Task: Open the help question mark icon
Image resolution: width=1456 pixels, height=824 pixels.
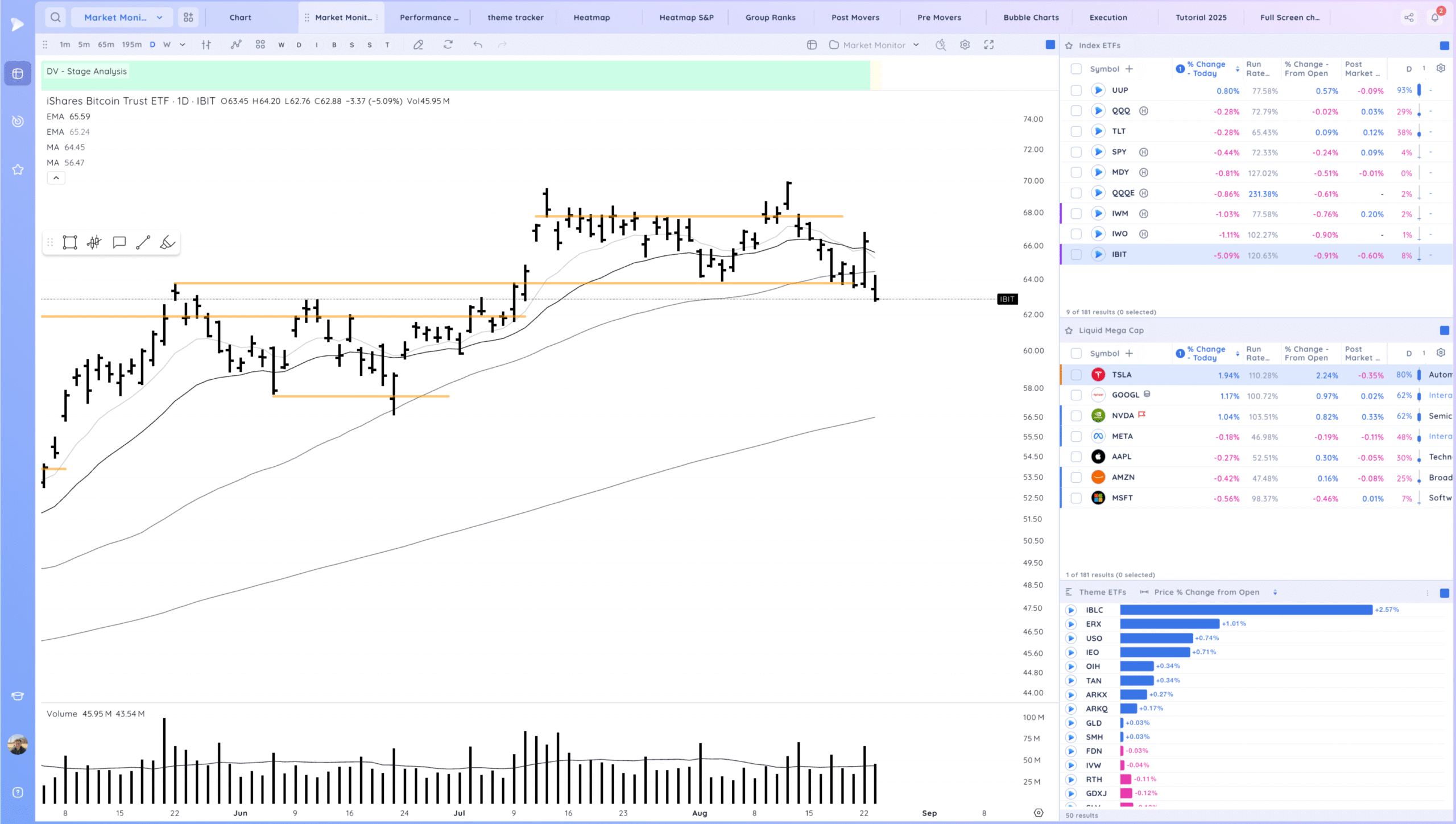Action: 18,792
